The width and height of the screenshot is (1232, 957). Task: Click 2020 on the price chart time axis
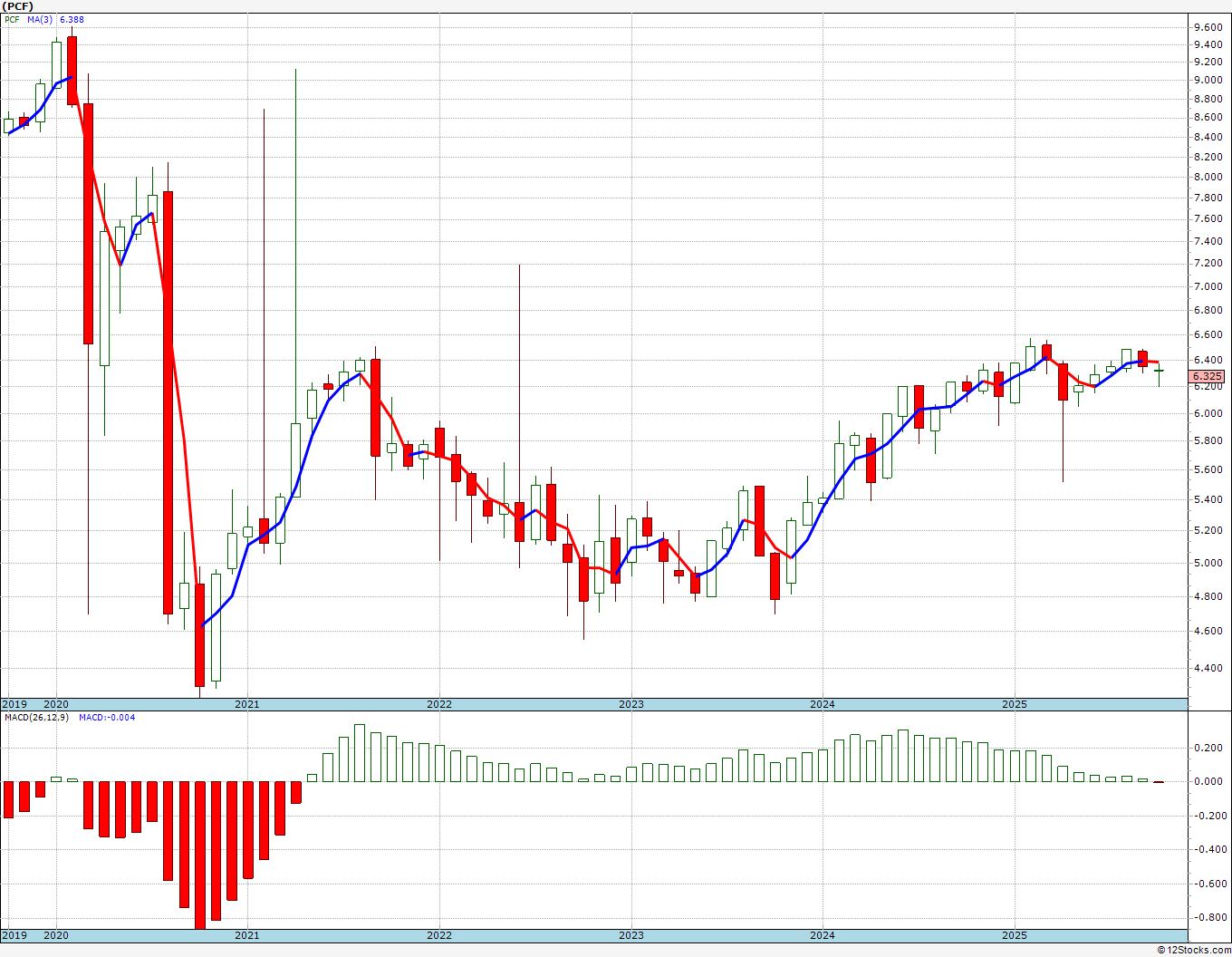coord(56,704)
